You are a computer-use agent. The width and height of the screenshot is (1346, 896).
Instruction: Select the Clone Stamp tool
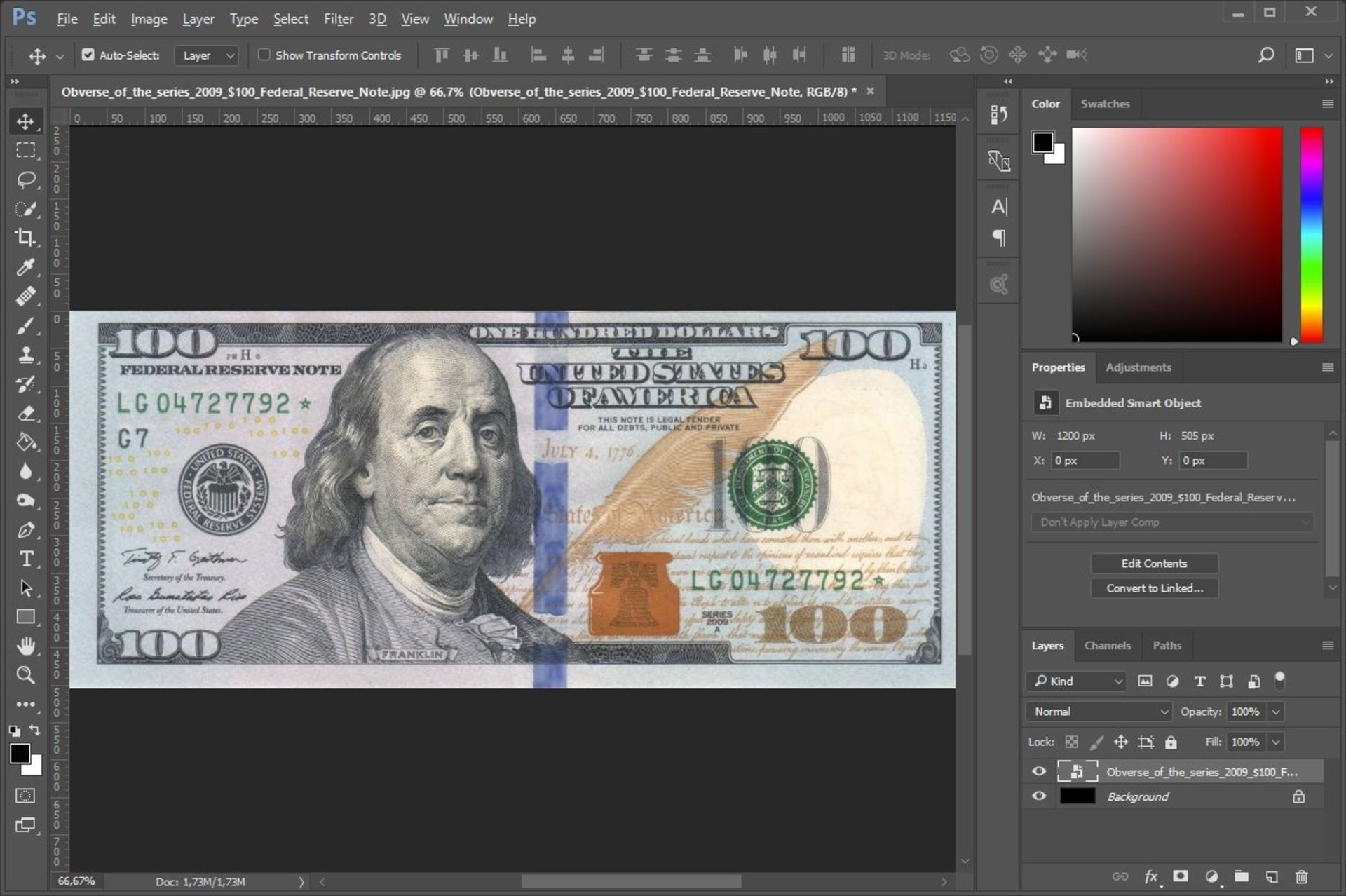coord(26,355)
